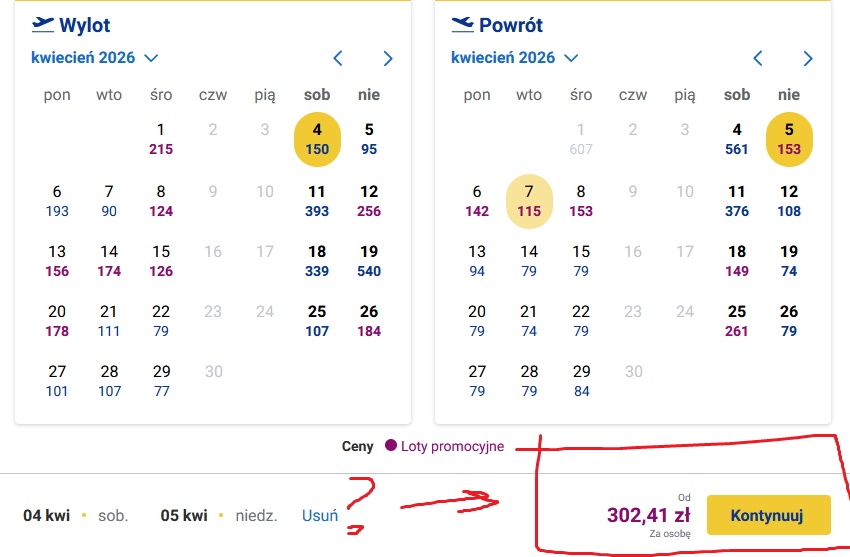Open the Wylot month dropdown kwiecień 2026
The image size is (850, 557).
click(x=95, y=58)
